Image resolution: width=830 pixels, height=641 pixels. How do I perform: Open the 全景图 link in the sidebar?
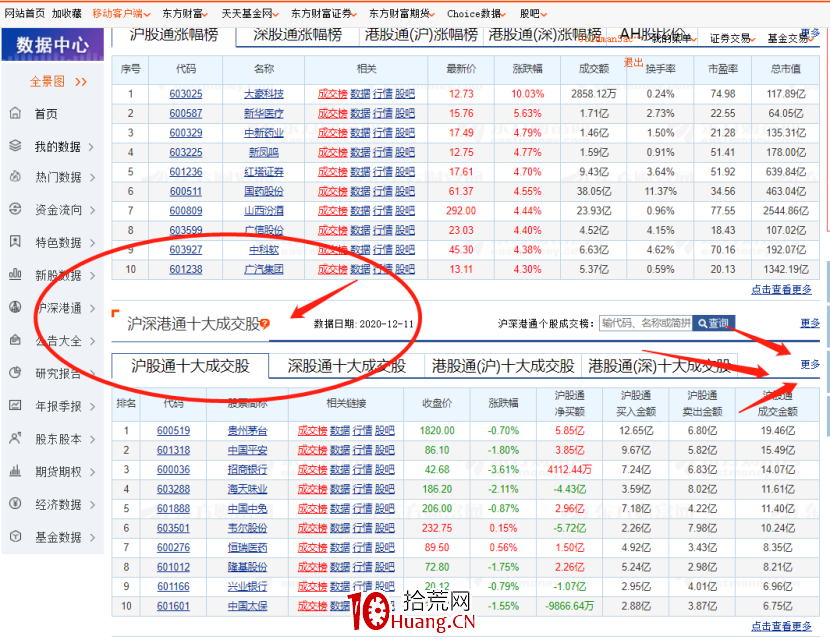tap(47, 82)
